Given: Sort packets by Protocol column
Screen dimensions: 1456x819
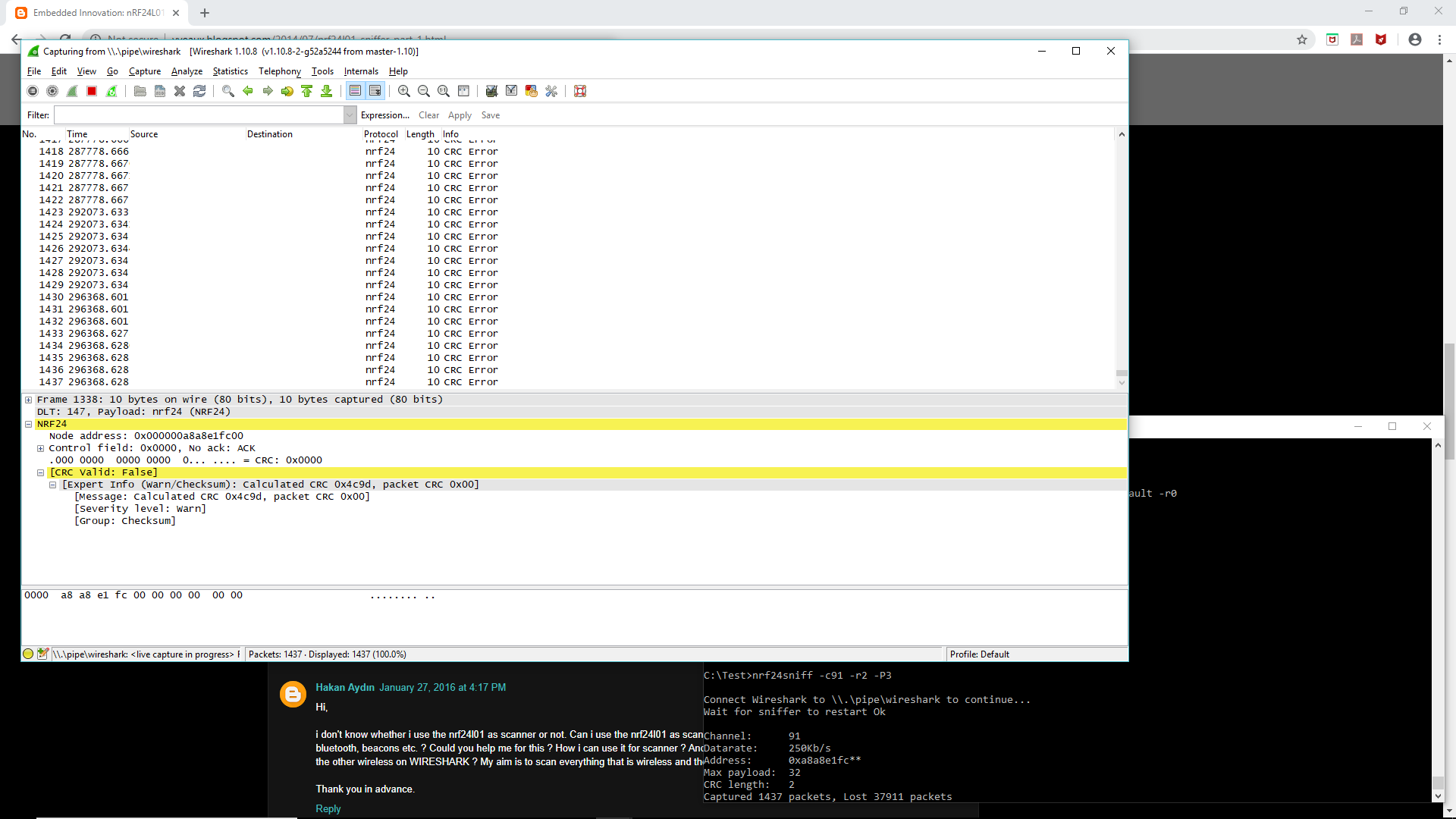Looking at the screenshot, I should tap(381, 134).
